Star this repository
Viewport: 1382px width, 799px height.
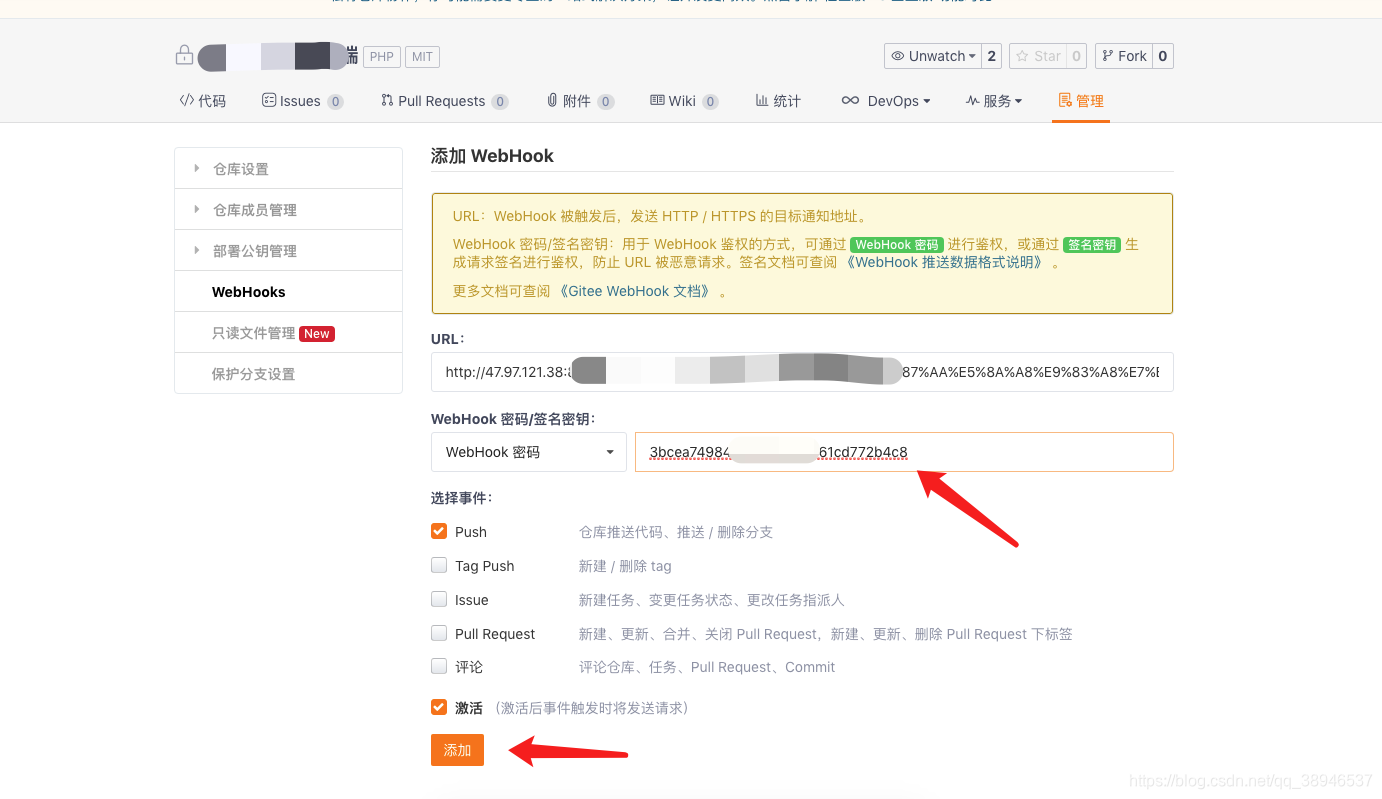click(1037, 56)
